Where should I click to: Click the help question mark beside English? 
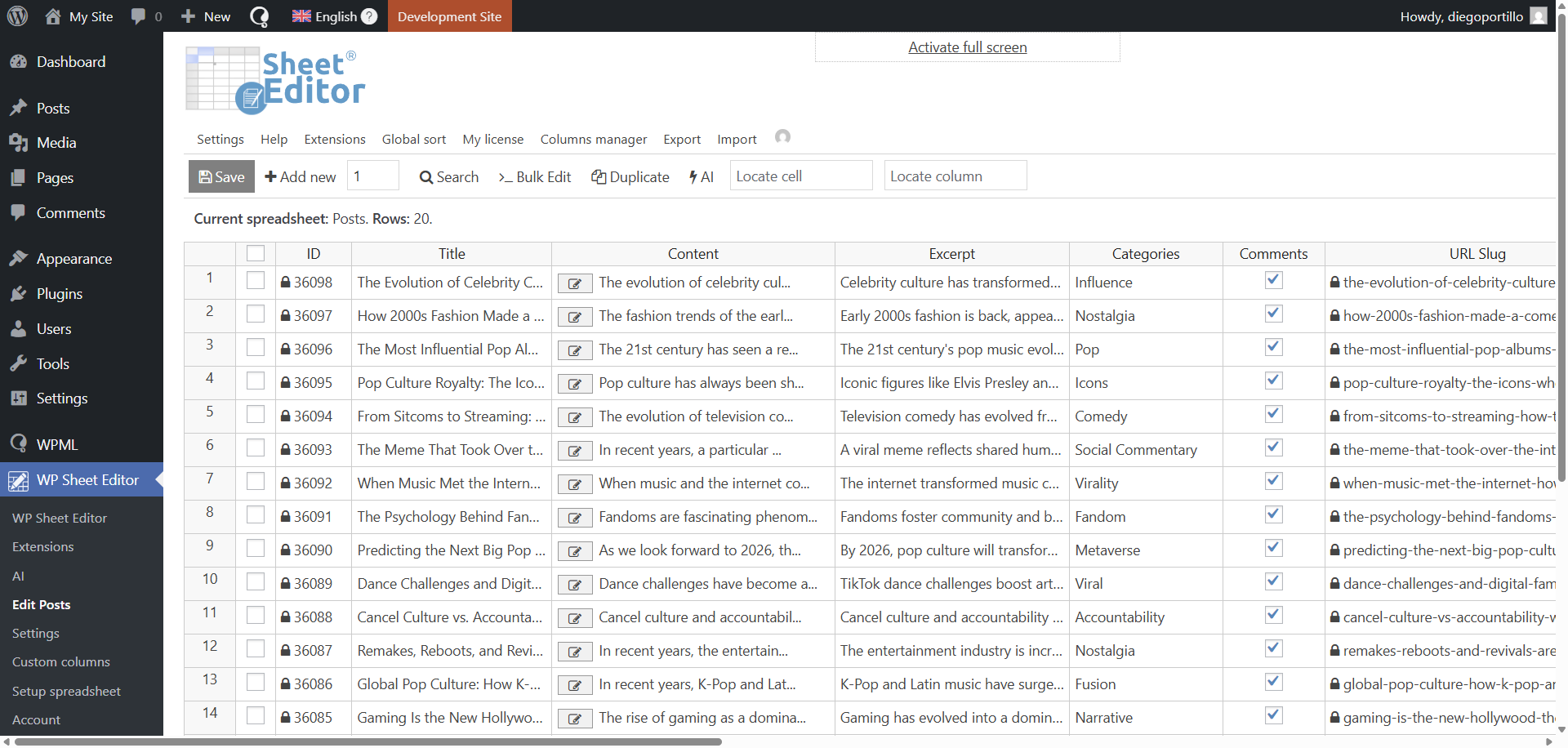369,16
